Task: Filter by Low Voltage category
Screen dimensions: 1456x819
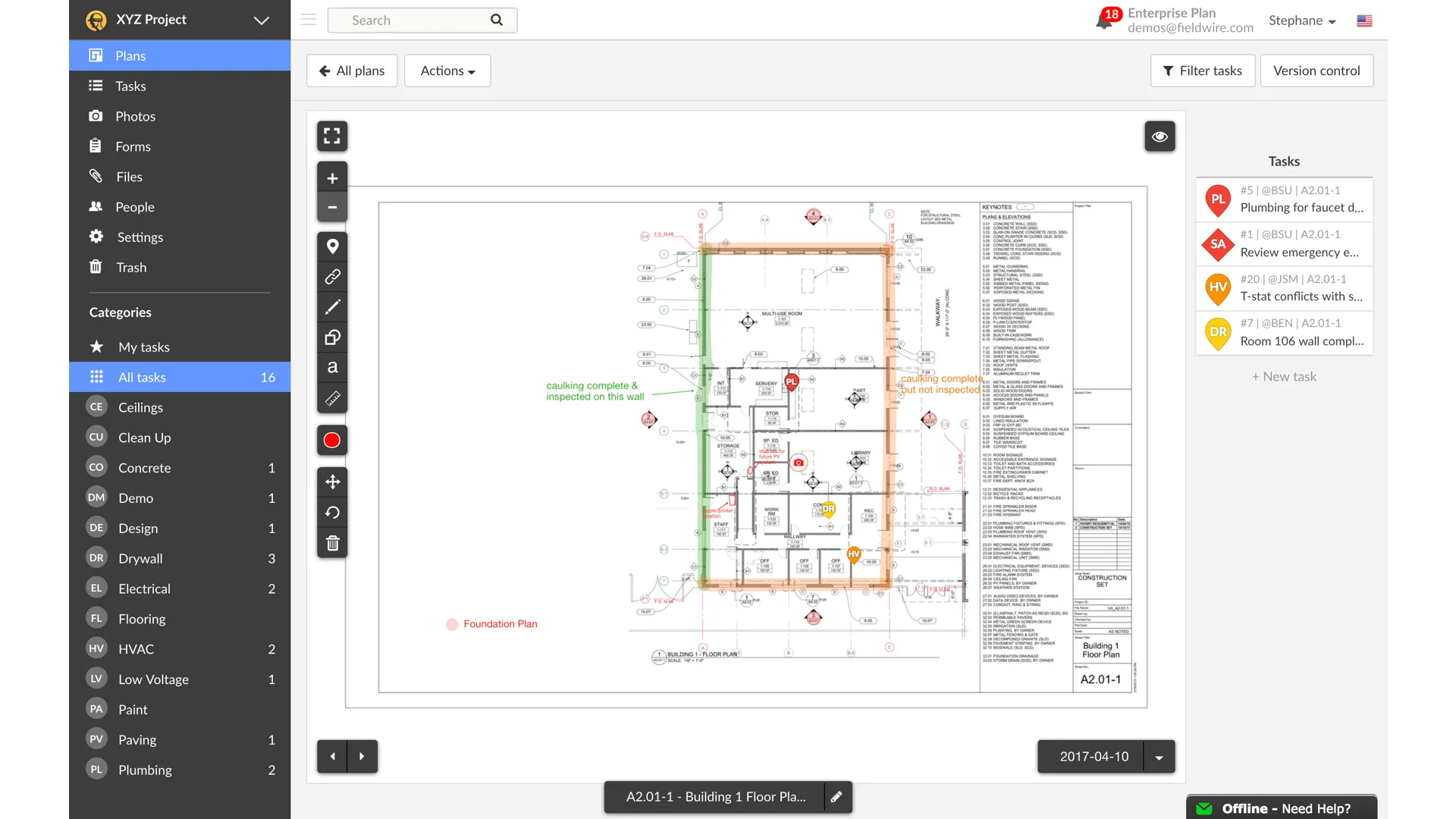Action: [x=180, y=679]
